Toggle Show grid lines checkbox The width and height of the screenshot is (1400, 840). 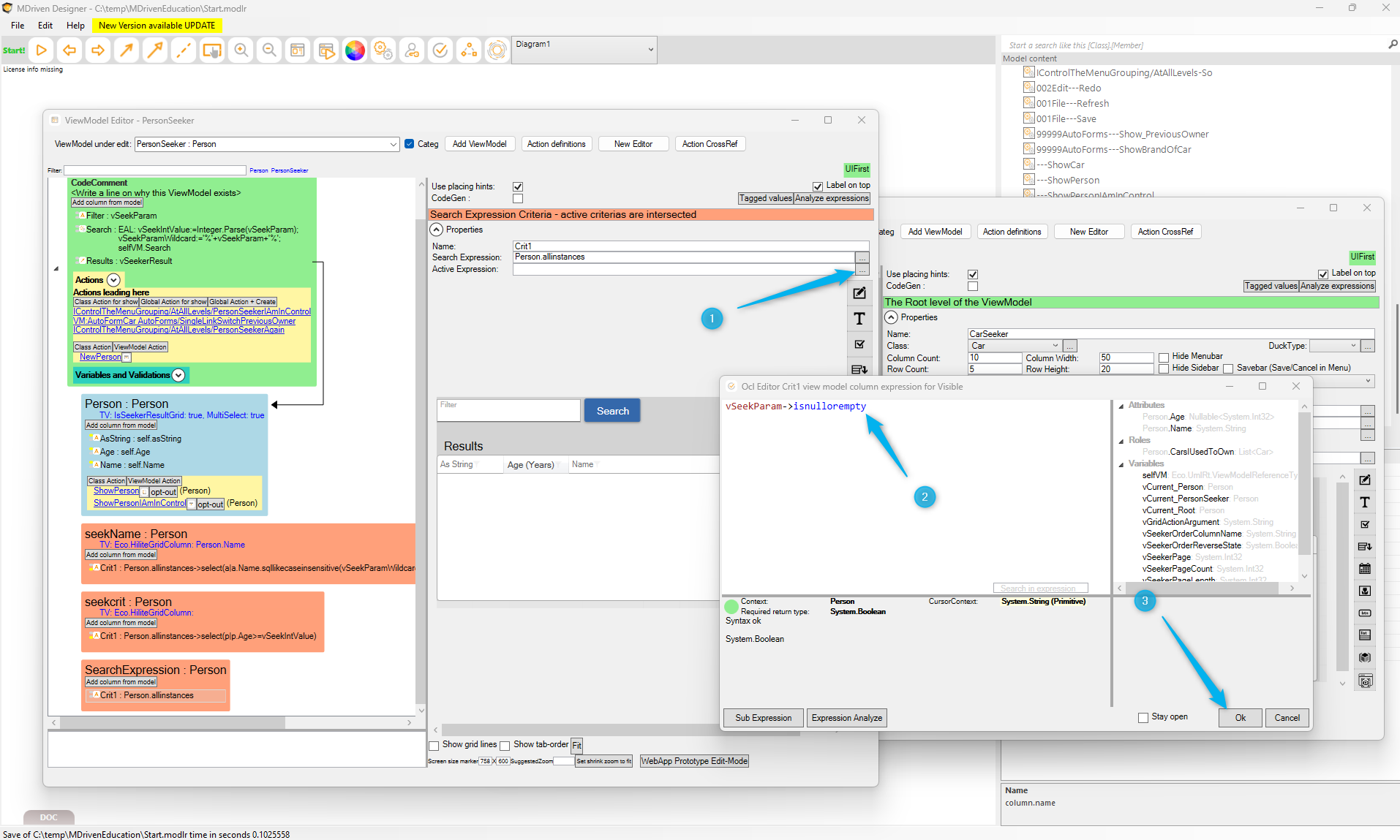(434, 745)
